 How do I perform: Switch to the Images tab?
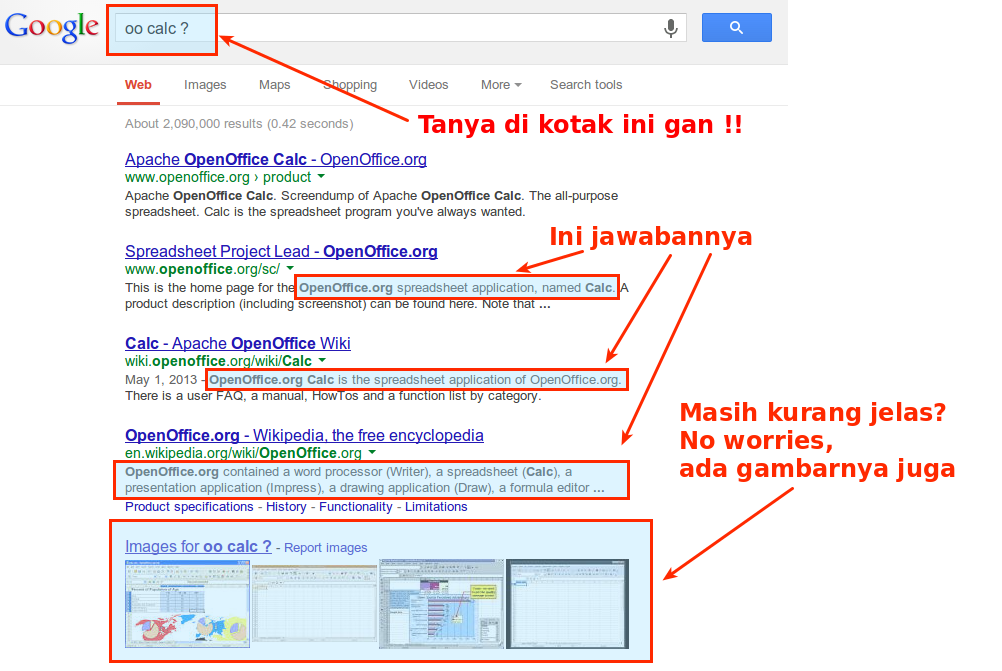[x=205, y=85]
